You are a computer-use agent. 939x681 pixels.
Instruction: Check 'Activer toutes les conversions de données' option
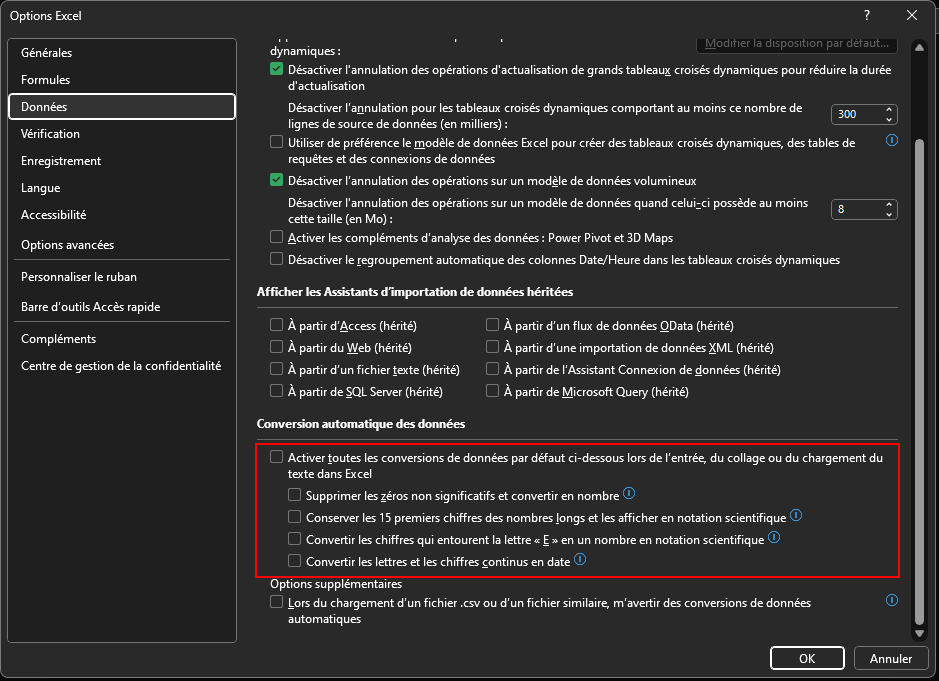point(277,457)
